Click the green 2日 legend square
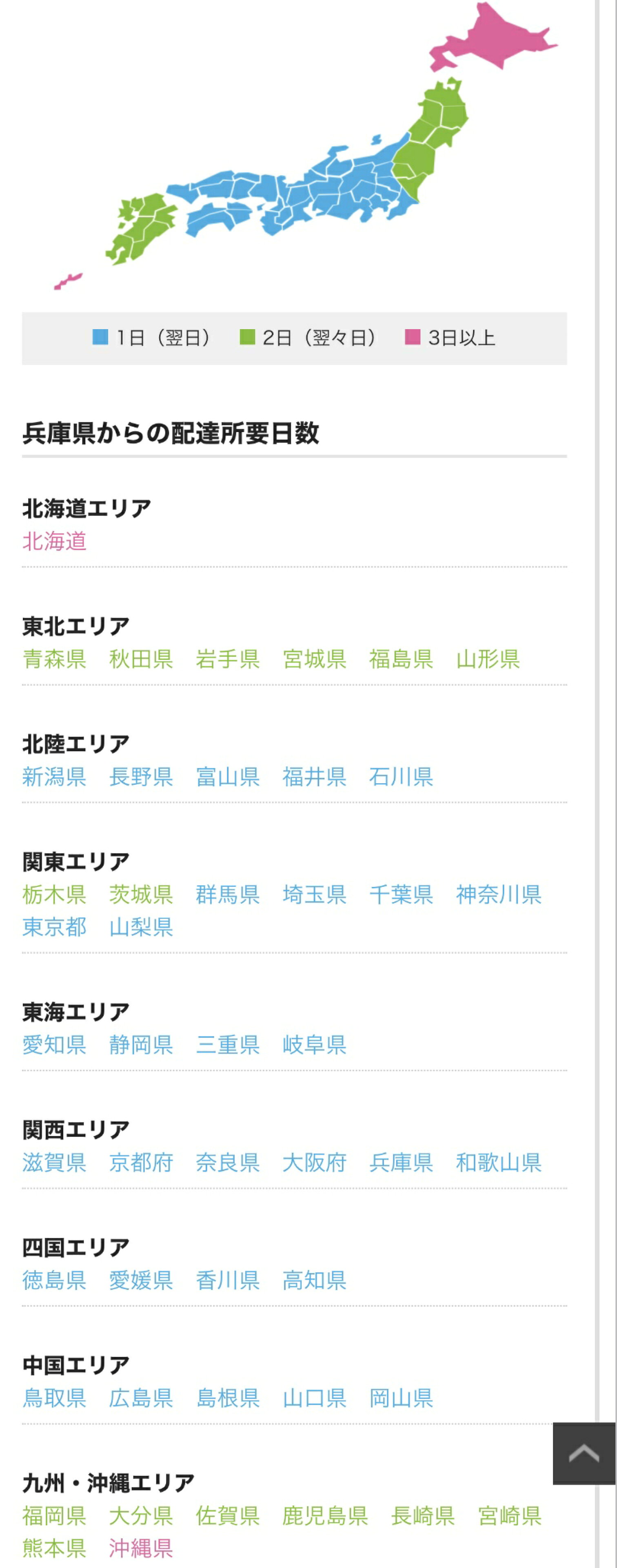 247,336
